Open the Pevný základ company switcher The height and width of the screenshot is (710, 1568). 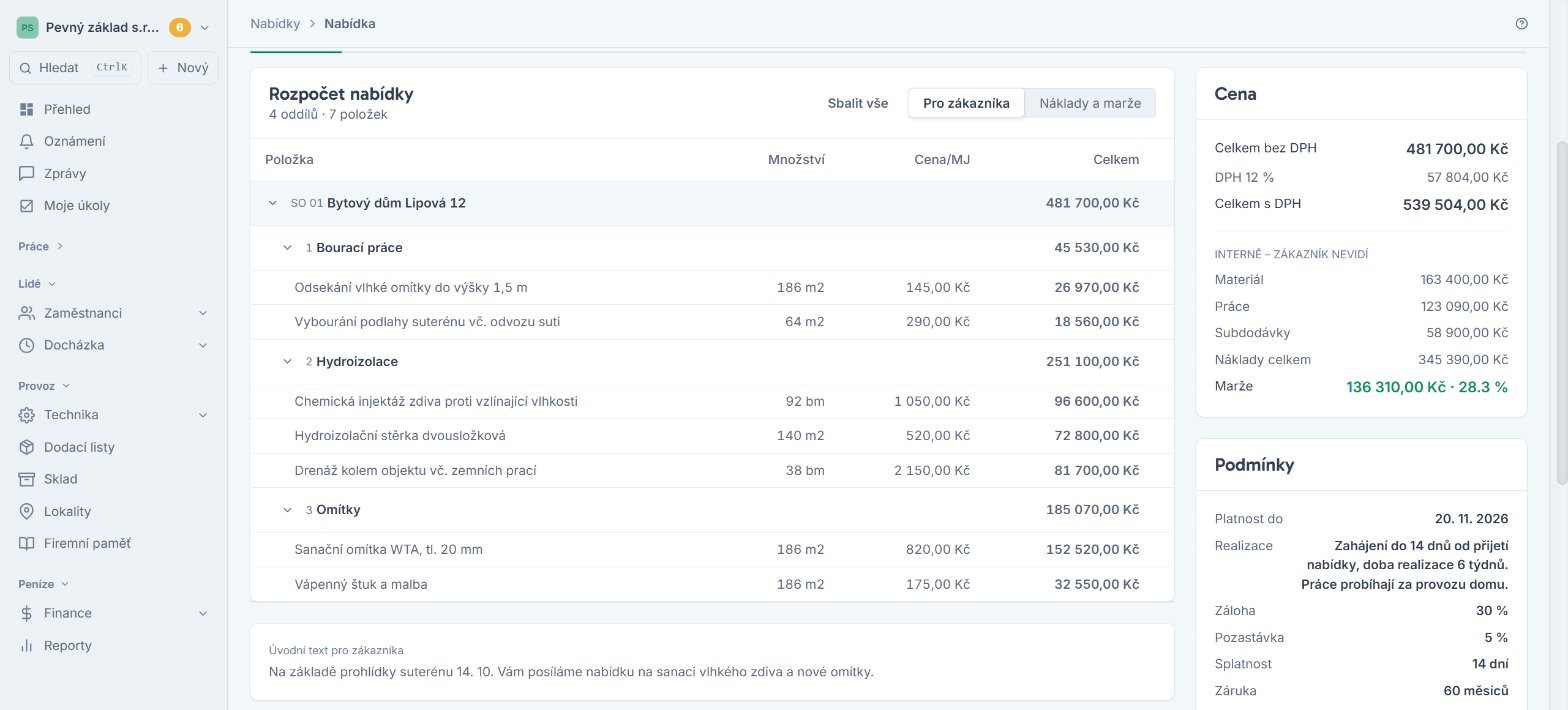pyautogui.click(x=113, y=28)
